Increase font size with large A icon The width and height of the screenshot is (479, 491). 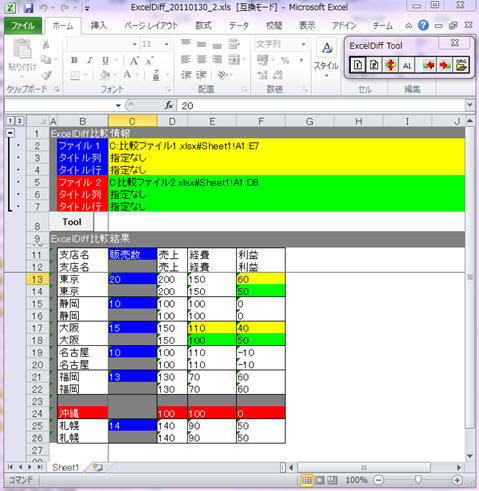coord(134,61)
